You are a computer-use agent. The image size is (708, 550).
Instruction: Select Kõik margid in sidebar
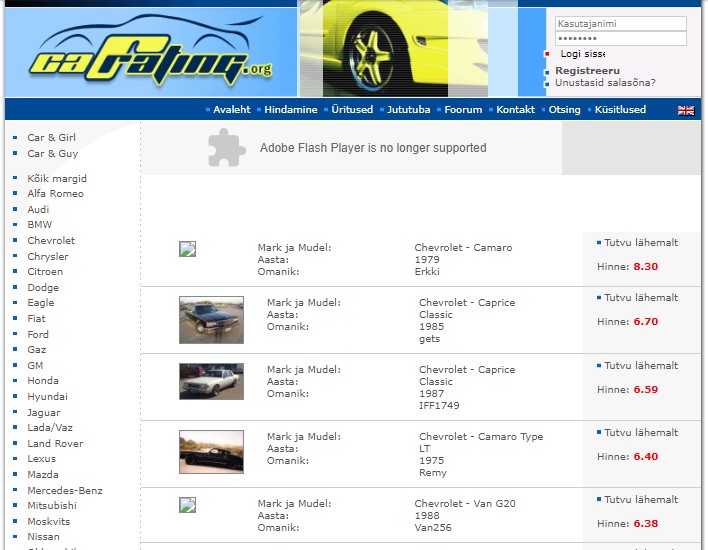57,178
